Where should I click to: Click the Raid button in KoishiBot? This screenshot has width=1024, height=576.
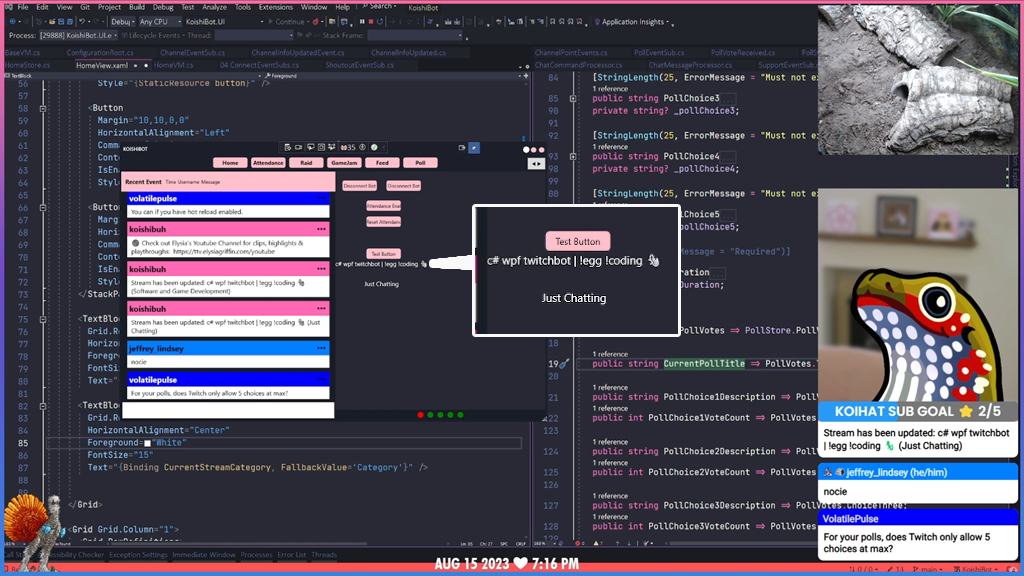(x=306, y=163)
